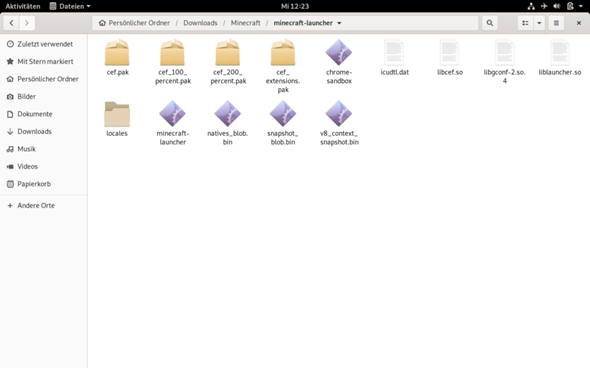
Task: Select the chrome-sandbox executable icon
Action: coord(339,52)
